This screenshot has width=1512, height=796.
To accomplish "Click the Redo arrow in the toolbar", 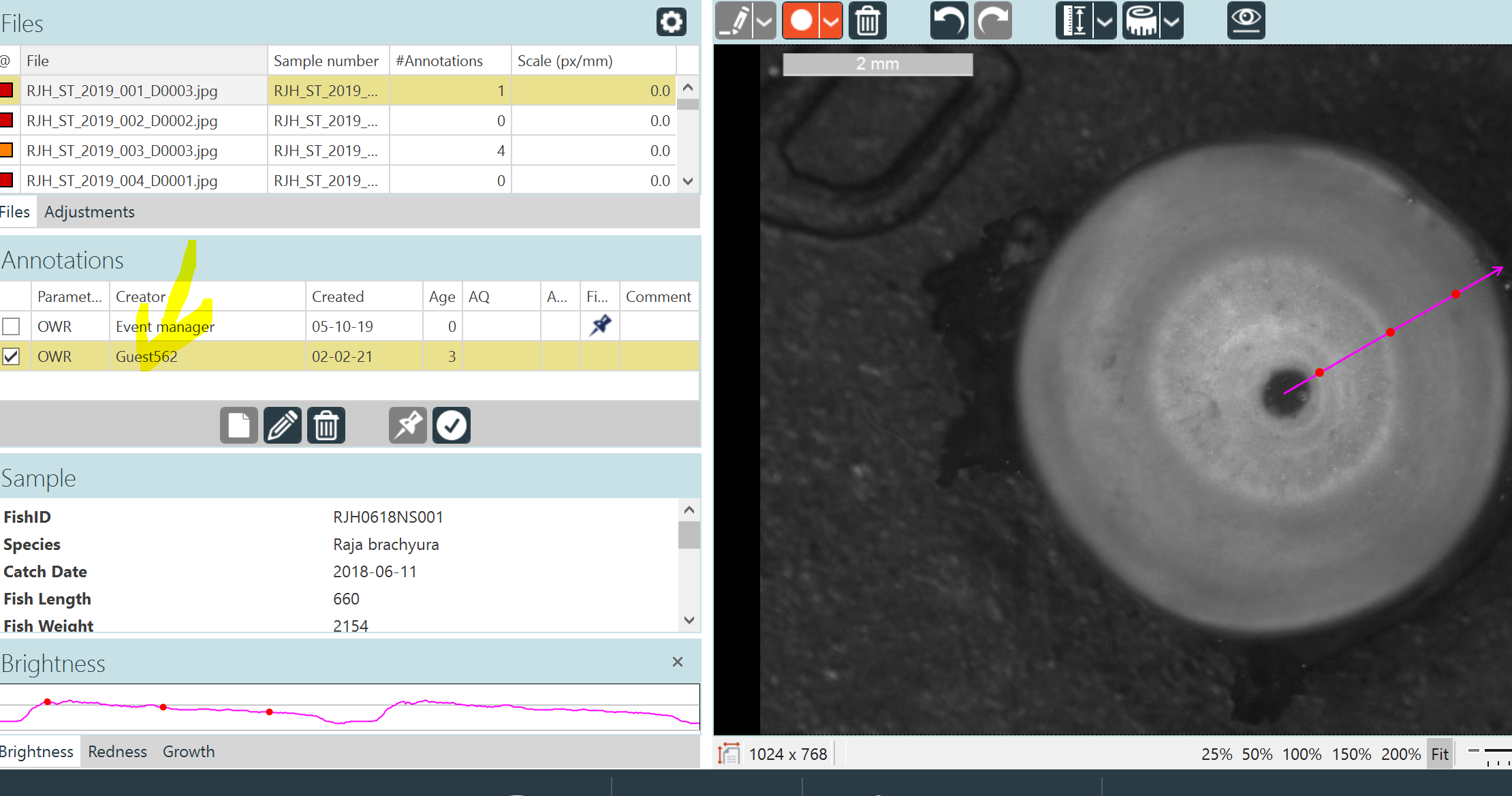I will 992,20.
